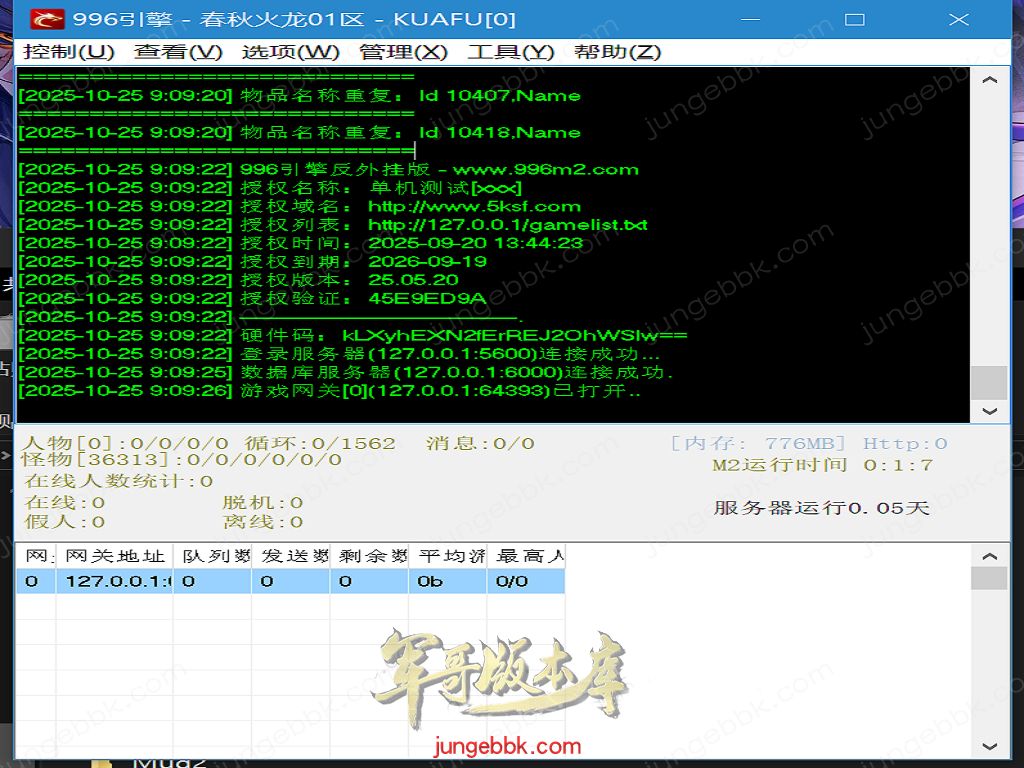Screen dimensions: 1024x768
Task: Click the log panel scroll-up arrow
Action: click(989, 80)
